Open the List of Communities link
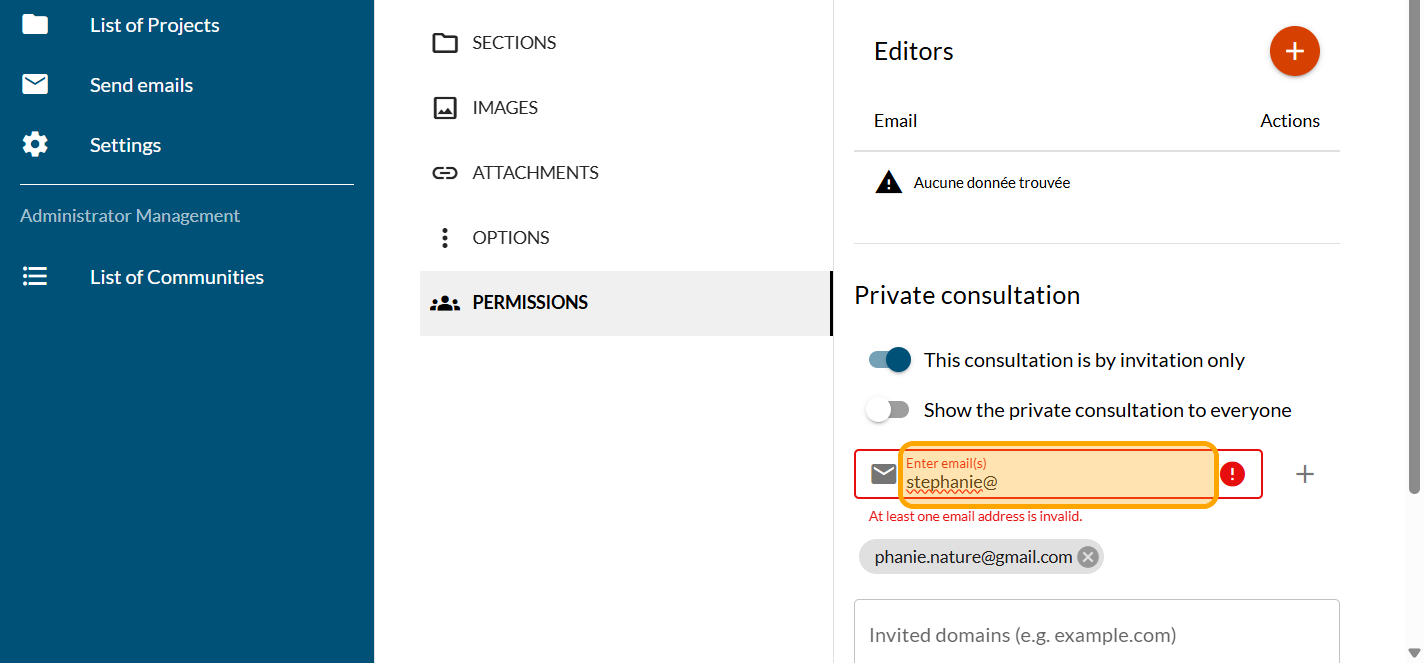 pyautogui.click(x=177, y=277)
